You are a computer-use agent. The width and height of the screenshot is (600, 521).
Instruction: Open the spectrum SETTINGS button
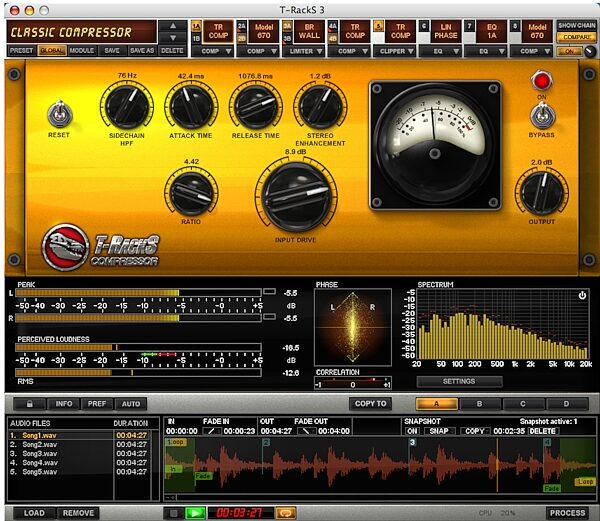[x=459, y=381]
